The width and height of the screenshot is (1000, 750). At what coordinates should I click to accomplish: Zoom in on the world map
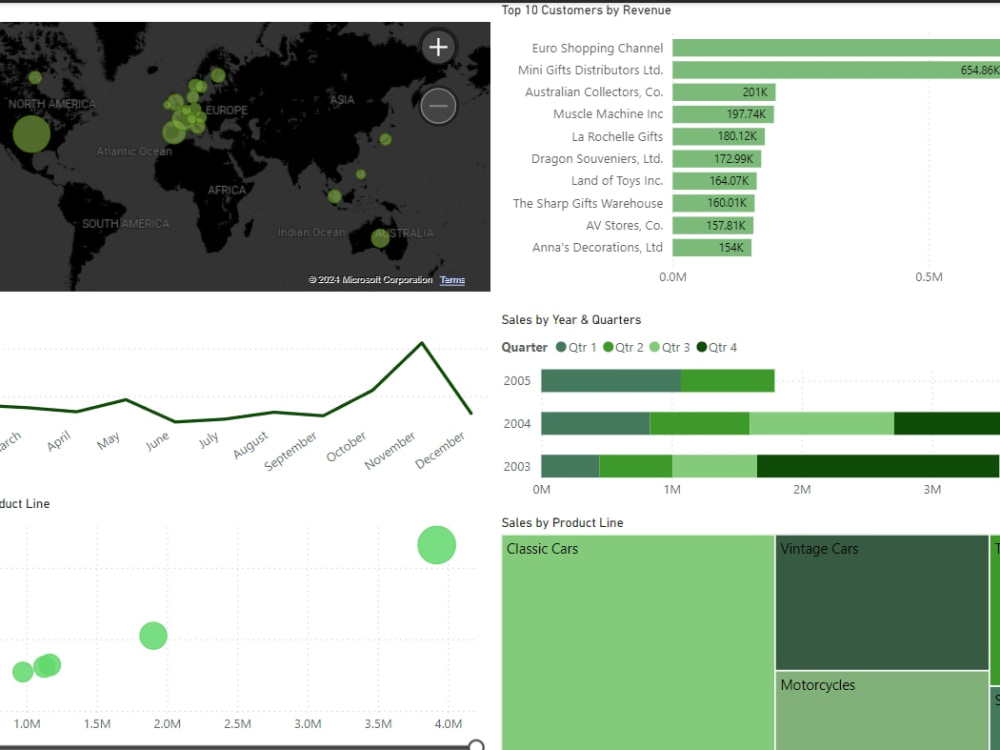[437, 46]
